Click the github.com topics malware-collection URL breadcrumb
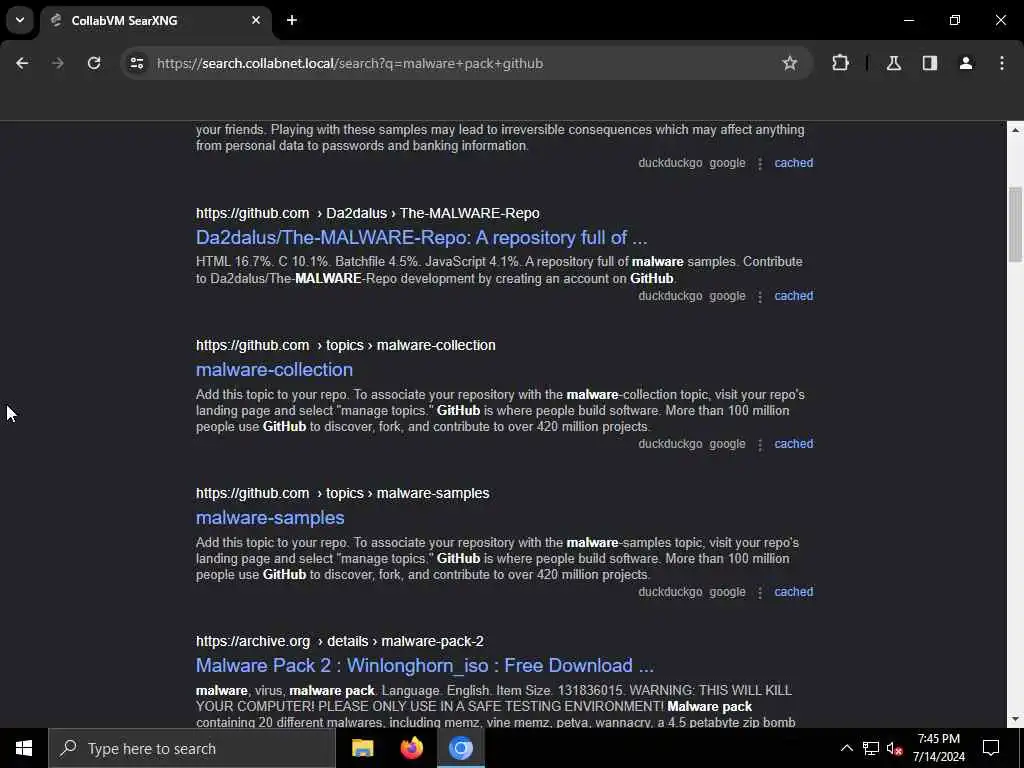Screen dimensions: 1024x768 (345, 345)
